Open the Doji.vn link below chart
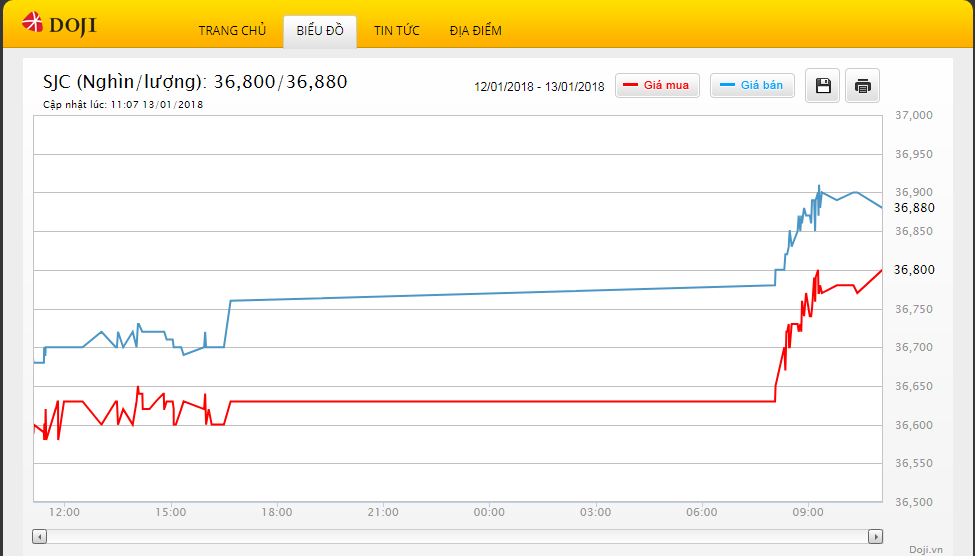The image size is (975, 556). click(x=925, y=549)
